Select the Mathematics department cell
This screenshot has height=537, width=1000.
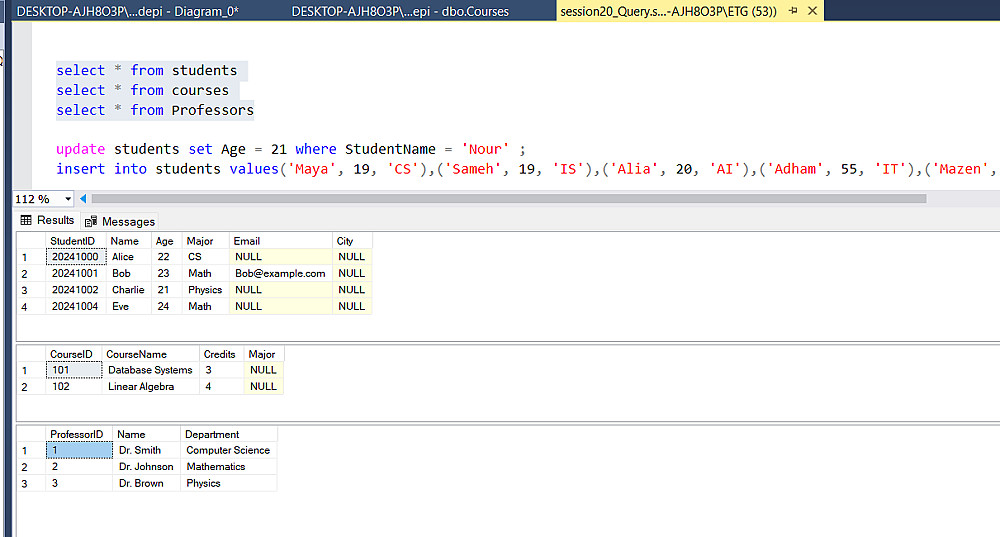click(x=228, y=467)
